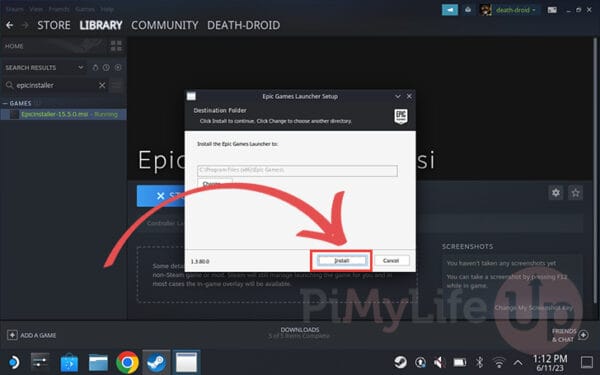Open the Help menu

[x=107, y=9]
